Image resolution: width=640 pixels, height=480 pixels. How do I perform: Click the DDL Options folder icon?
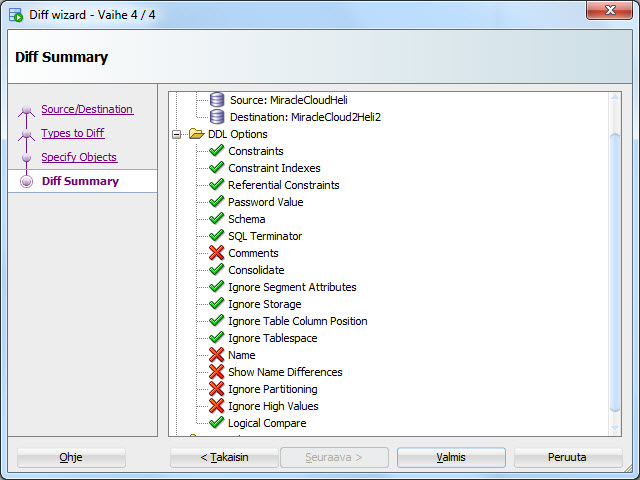point(196,134)
